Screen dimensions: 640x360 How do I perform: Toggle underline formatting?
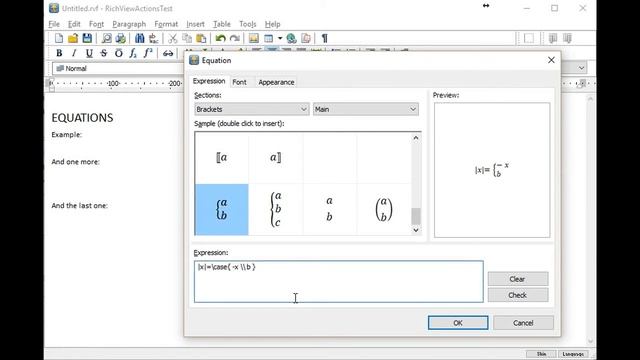pos(89,53)
